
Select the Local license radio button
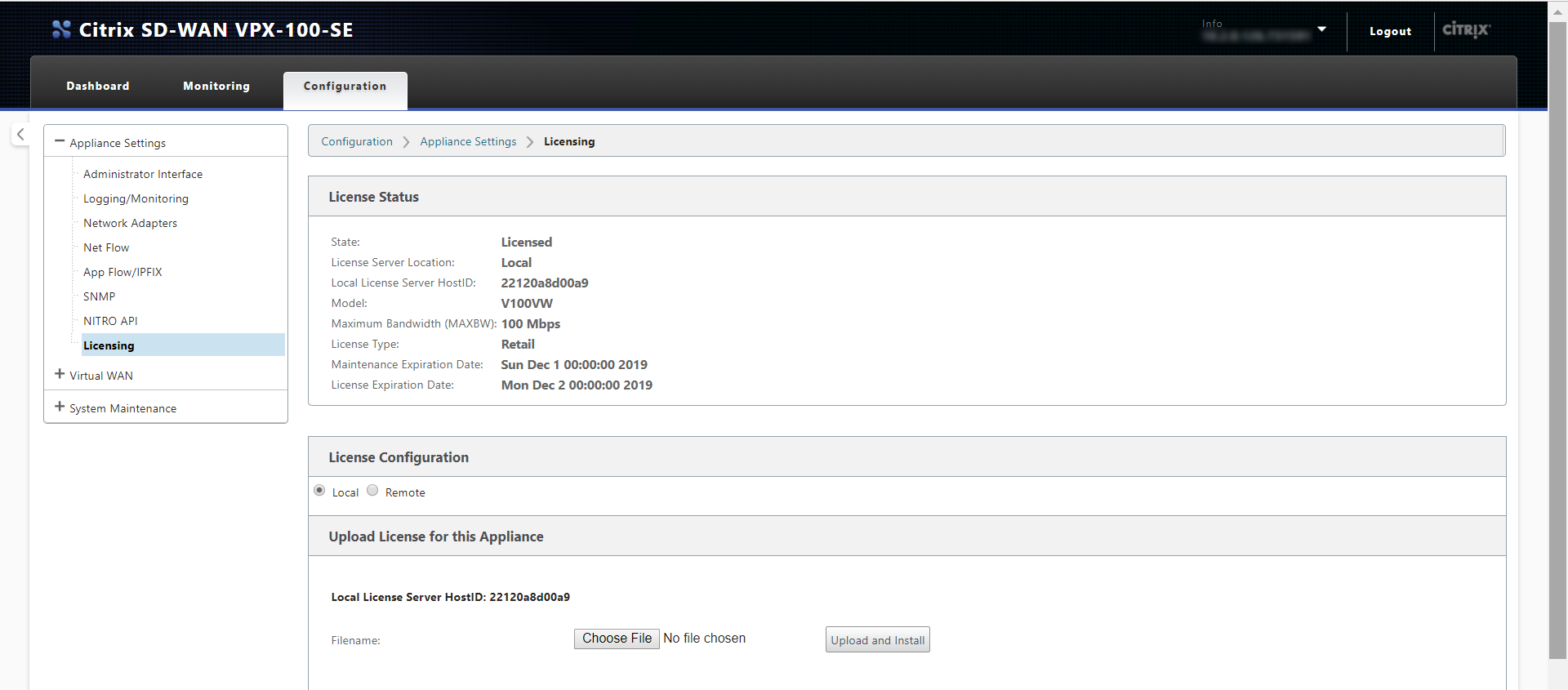click(319, 490)
